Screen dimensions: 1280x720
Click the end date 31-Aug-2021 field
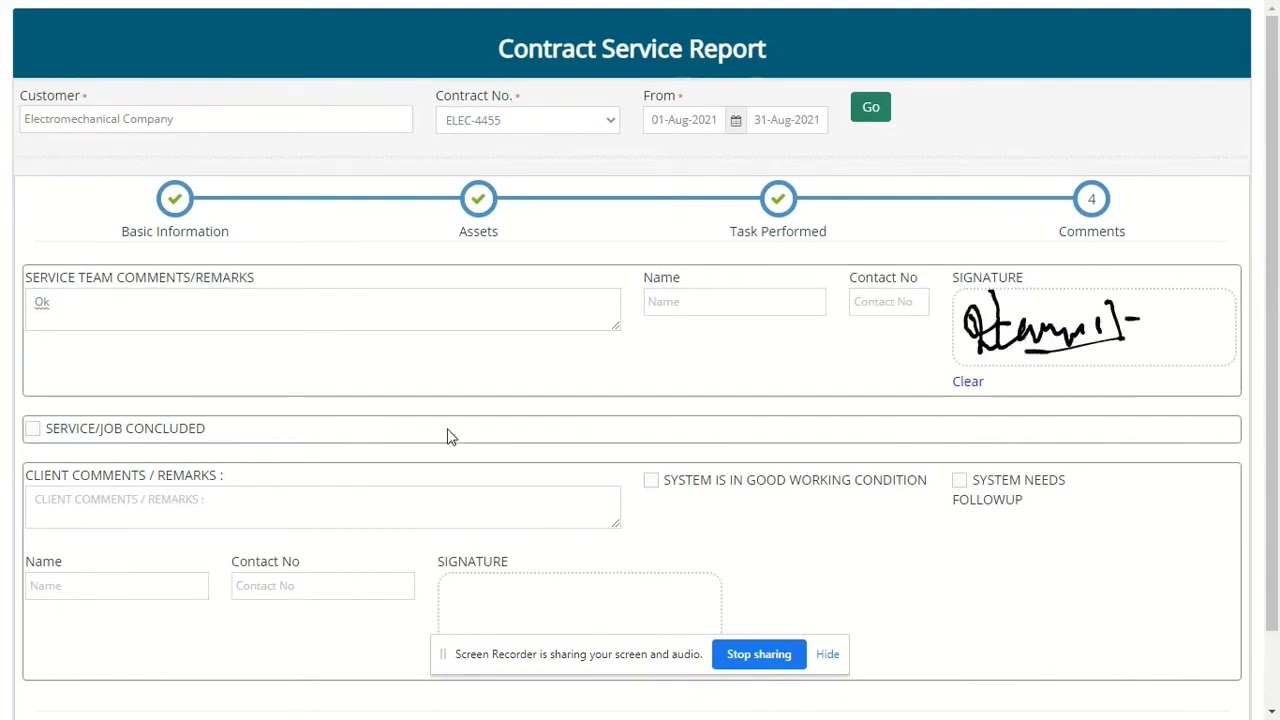tap(787, 120)
